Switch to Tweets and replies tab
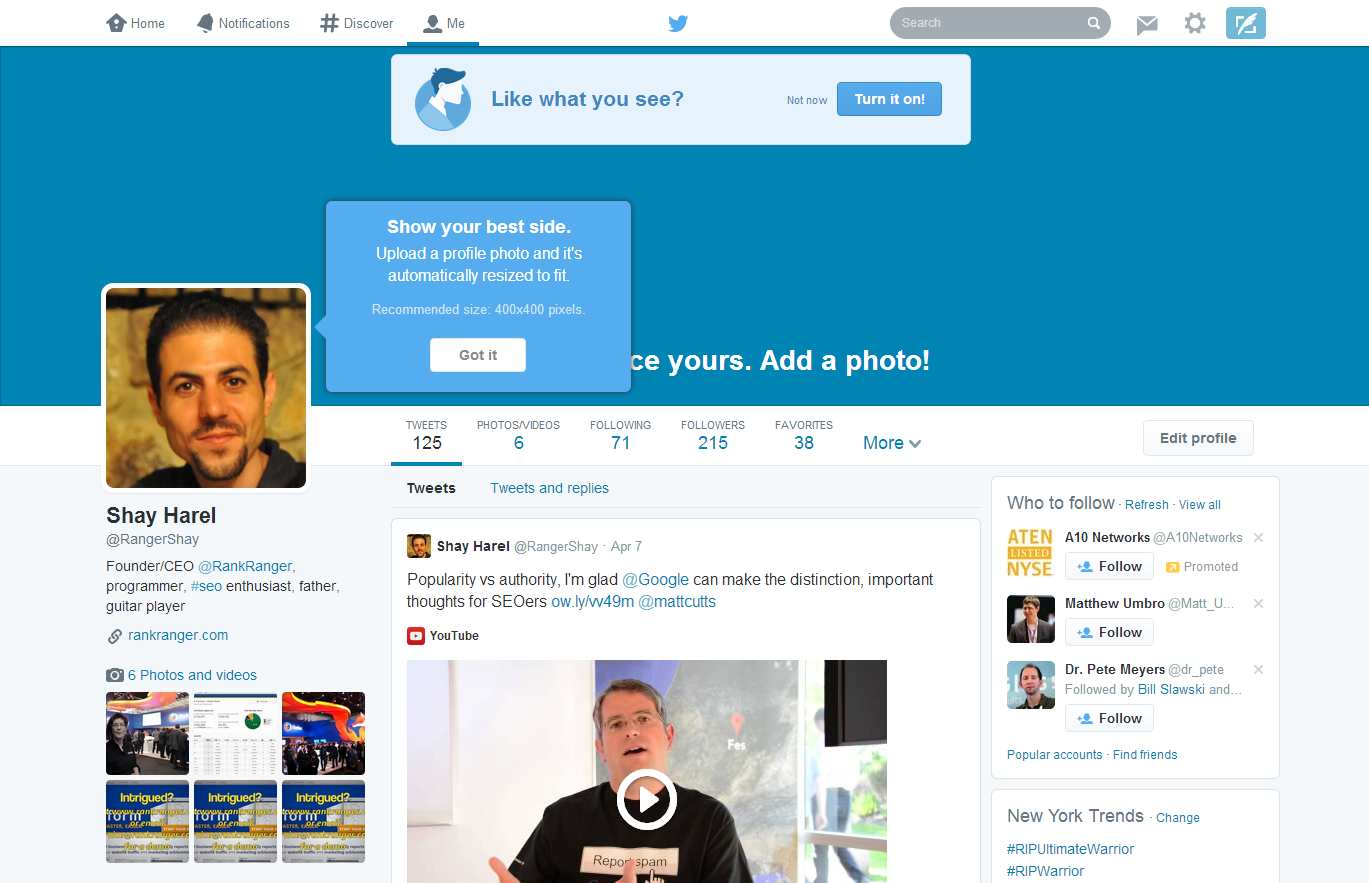The width and height of the screenshot is (1369, 883). coord(549,488)
